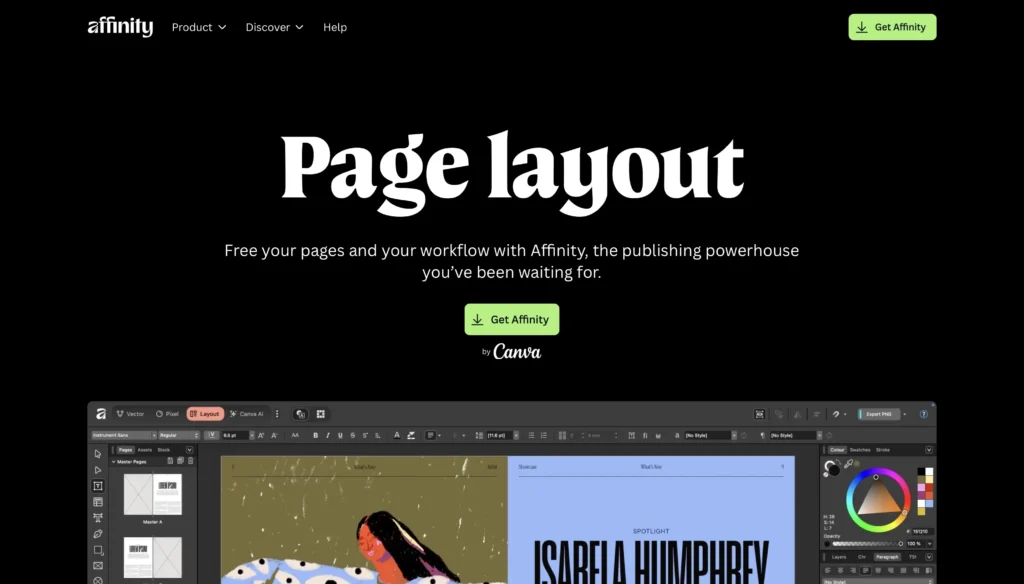Open the Instrument Sans font family dropdown
This screenshot has width=1024, height=584.
[x=124, y=435]
